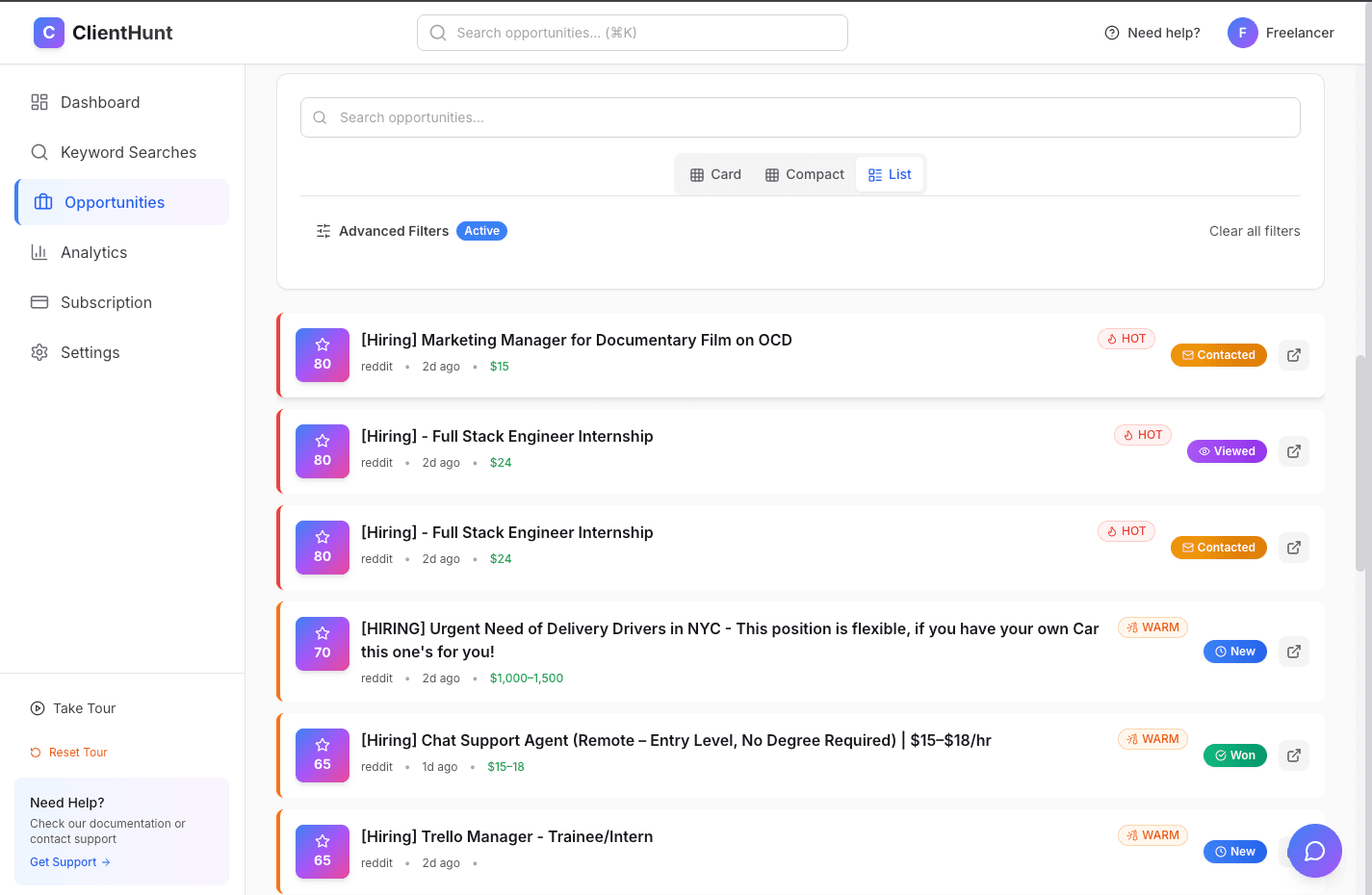Open Analytics using the chart icon
Image resolution: width=1372 pixels, height=895 pixels.
[39, 252]
